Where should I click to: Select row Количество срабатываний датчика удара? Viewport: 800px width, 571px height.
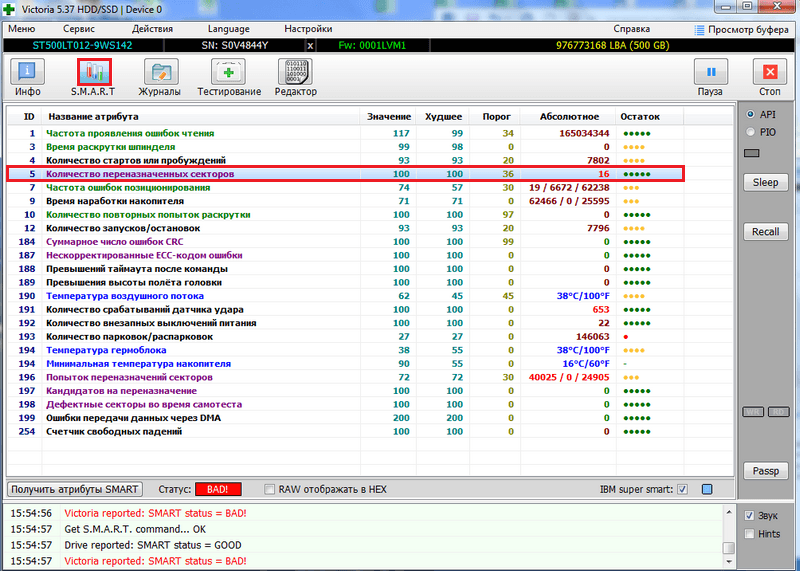click(345, 310)
